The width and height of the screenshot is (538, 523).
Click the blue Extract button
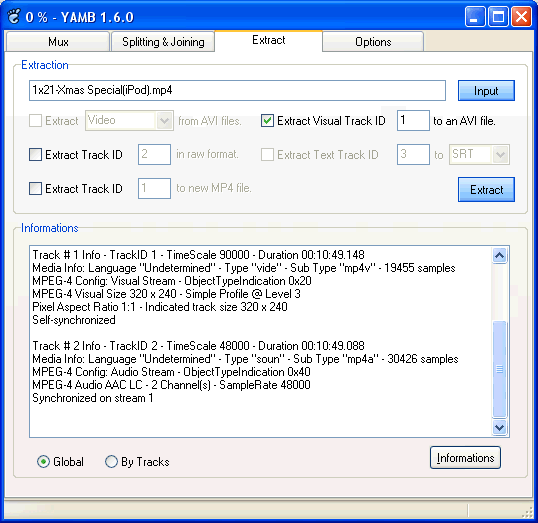(486, 189)
